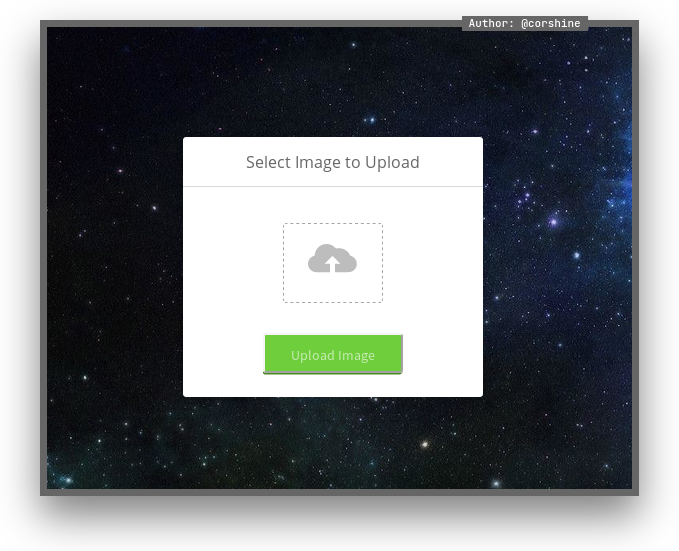Viewport: 679px width, 551px height.
Task: Click the upward arrow inside the cloud
Action: pyautogui.click(x=332, y=265)
